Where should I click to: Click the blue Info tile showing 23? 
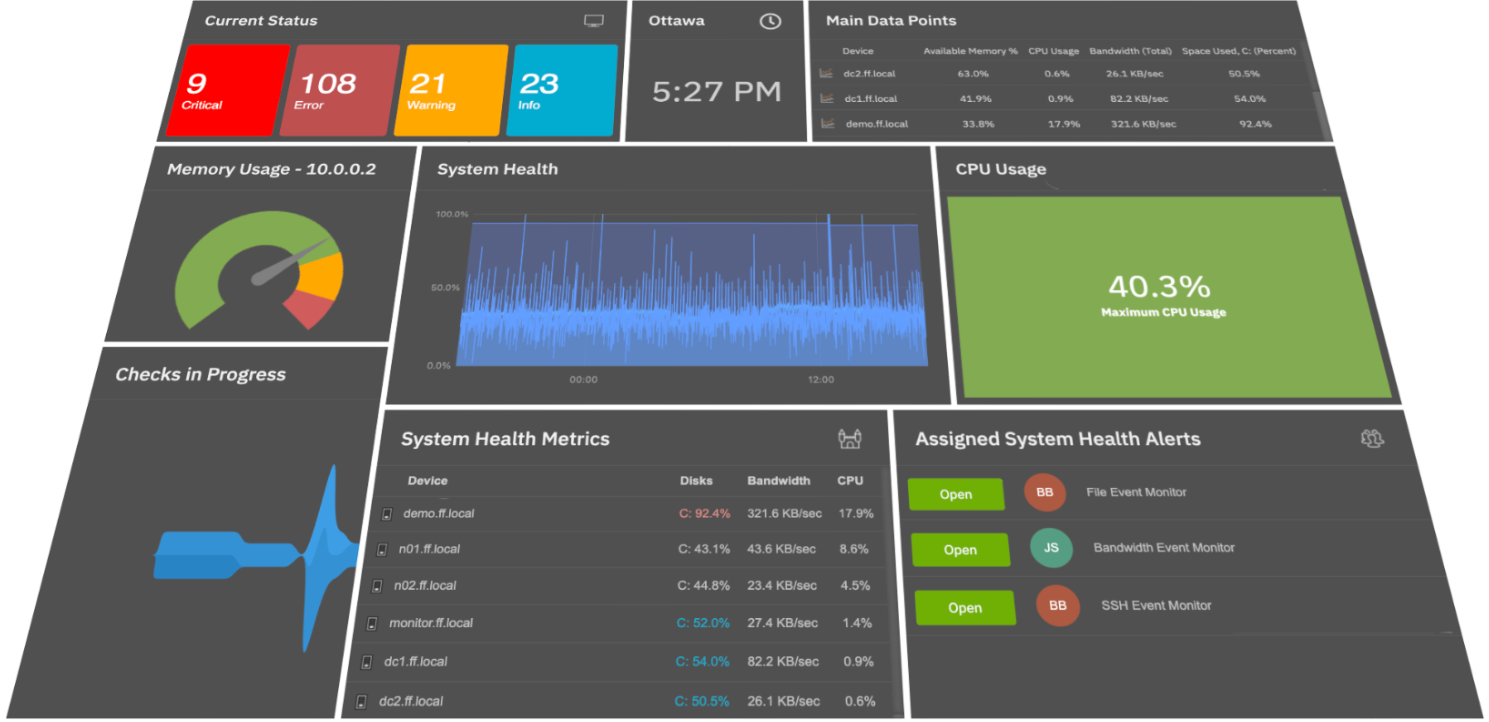(561, 89)
